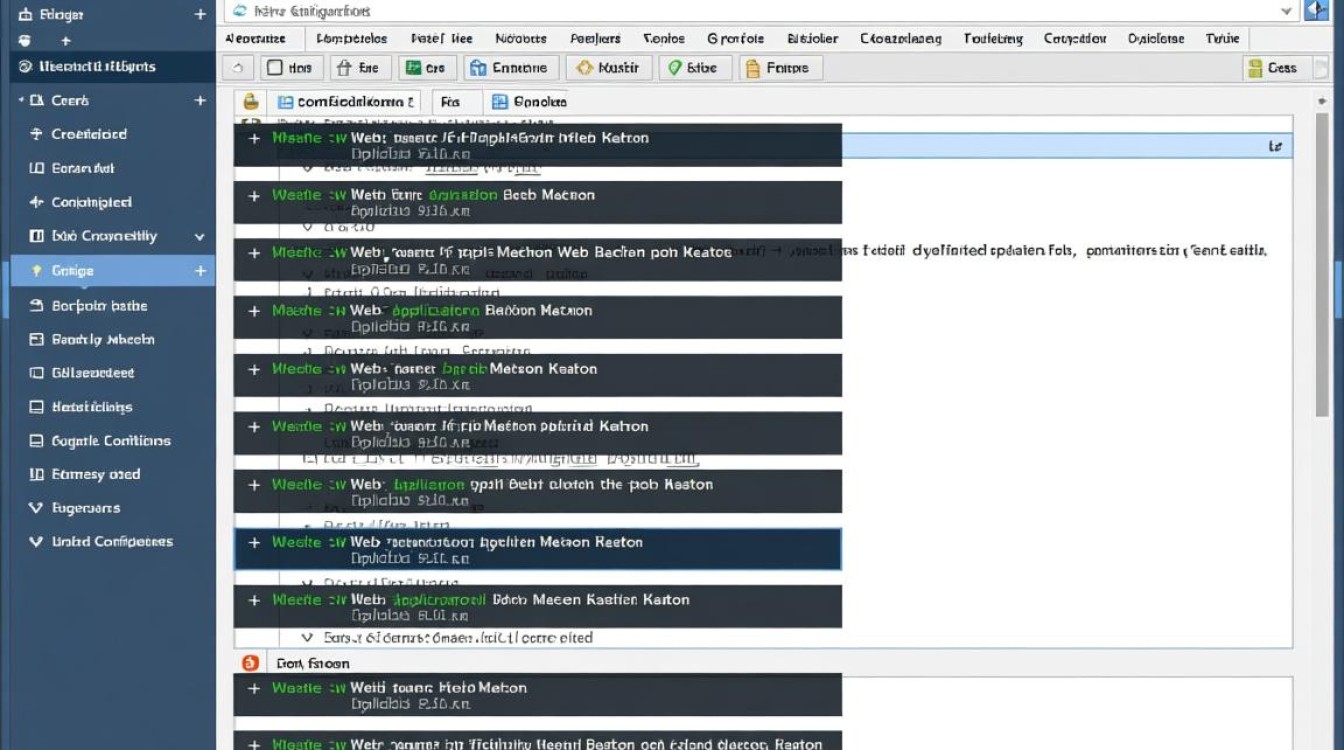The width and height of the screenshot is (1344, 750).
Task: Click the orange diamond icon in the toolbar
Action: coord(584,68)
